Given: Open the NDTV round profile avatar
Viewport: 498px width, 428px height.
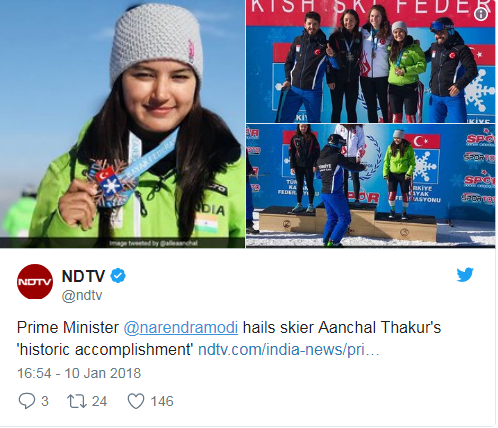Looking at the screenshot, I should pos(35,282).
